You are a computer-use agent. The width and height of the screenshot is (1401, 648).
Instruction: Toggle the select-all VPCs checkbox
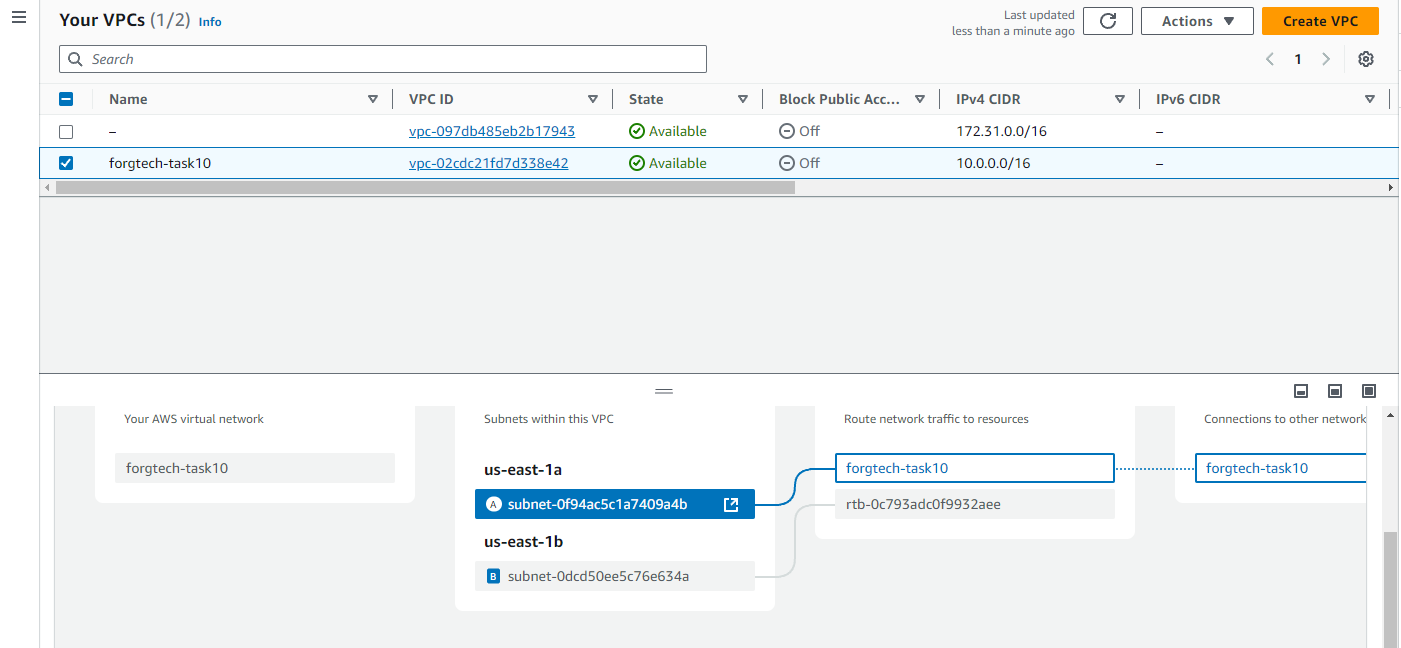(x=66, y=99)
